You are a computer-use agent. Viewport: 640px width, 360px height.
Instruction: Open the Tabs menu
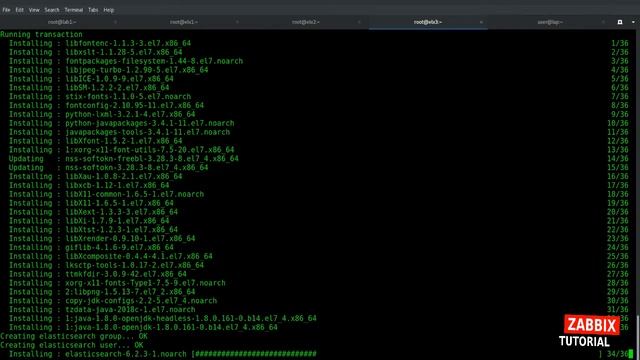coord(93,10)
